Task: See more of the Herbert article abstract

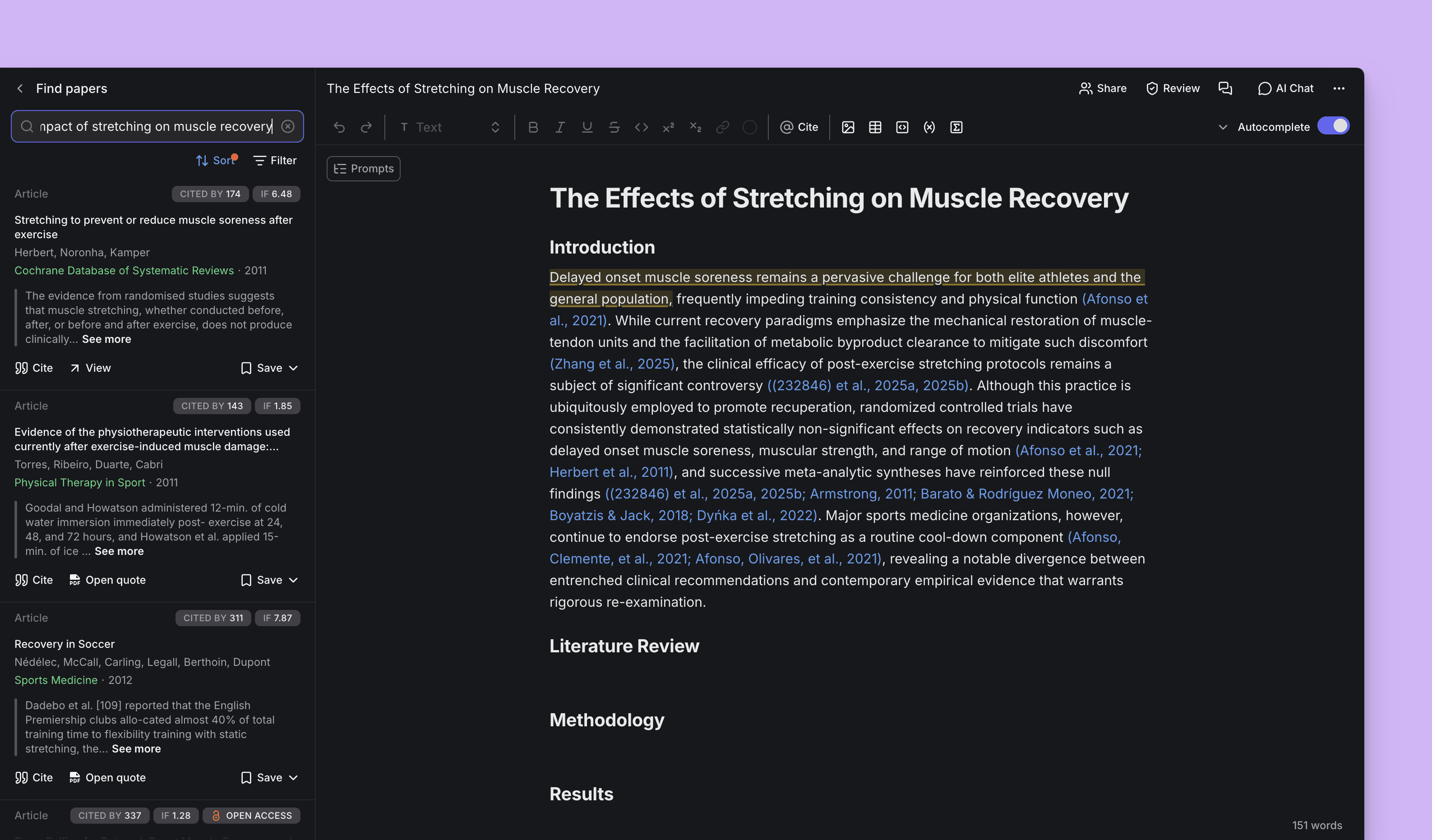Action: coord(106,339)
